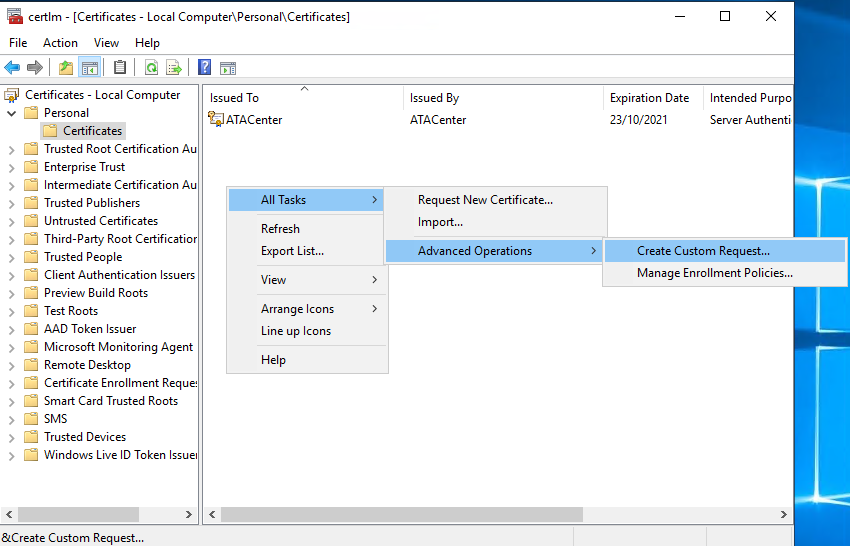Collapse the Personal folder tree node
The image size is (850, 546).
pyautogui.click(x=11, y=113)
